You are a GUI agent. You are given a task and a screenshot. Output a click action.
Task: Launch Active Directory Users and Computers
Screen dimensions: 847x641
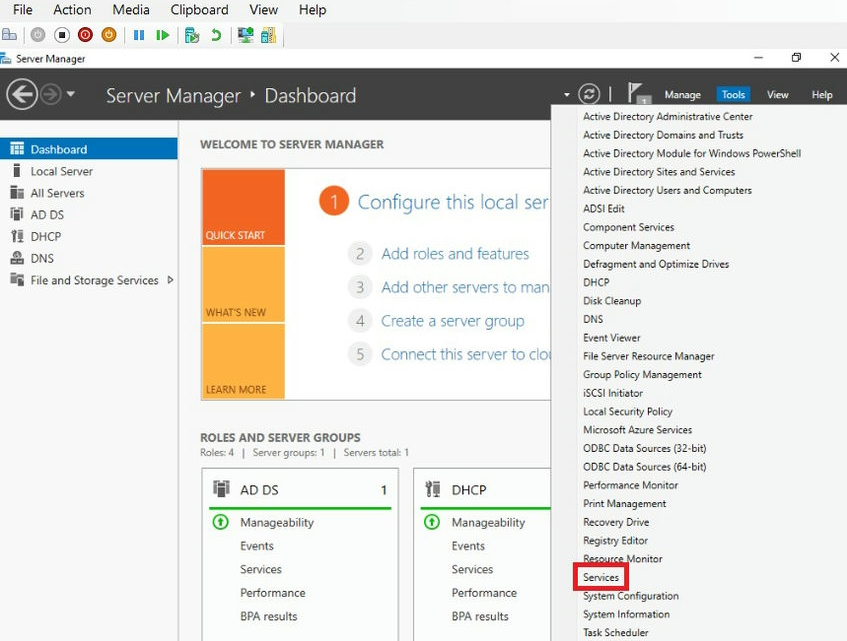(x=667, y=190)
